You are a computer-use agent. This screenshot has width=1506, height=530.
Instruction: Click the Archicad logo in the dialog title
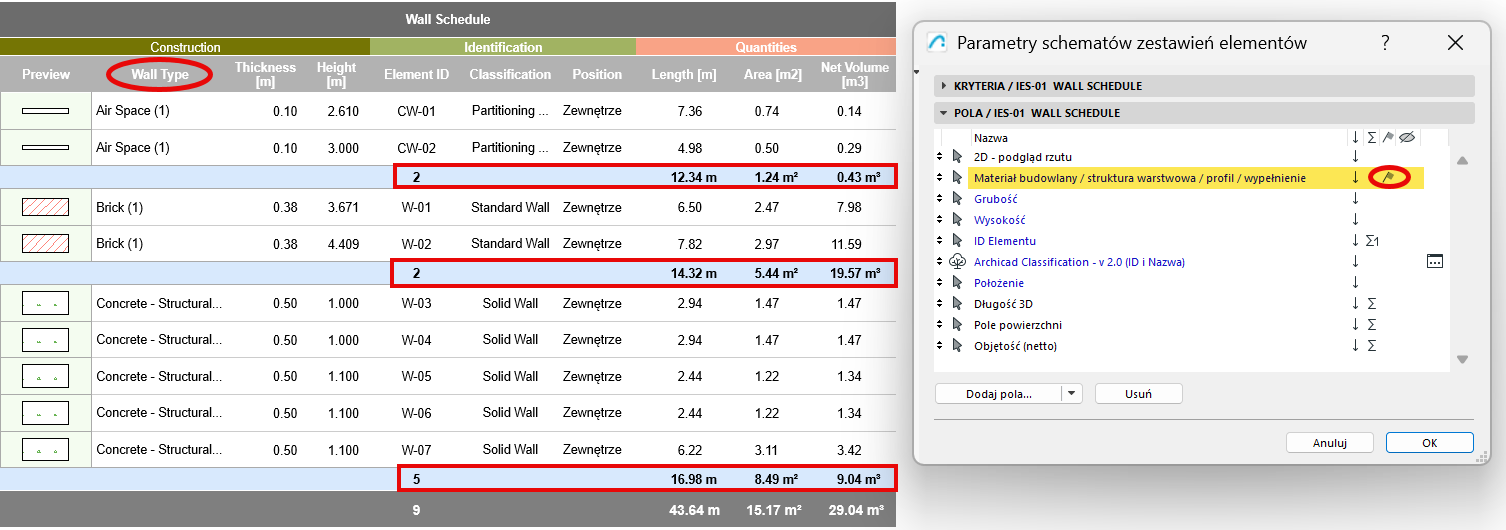click(937, 42)
